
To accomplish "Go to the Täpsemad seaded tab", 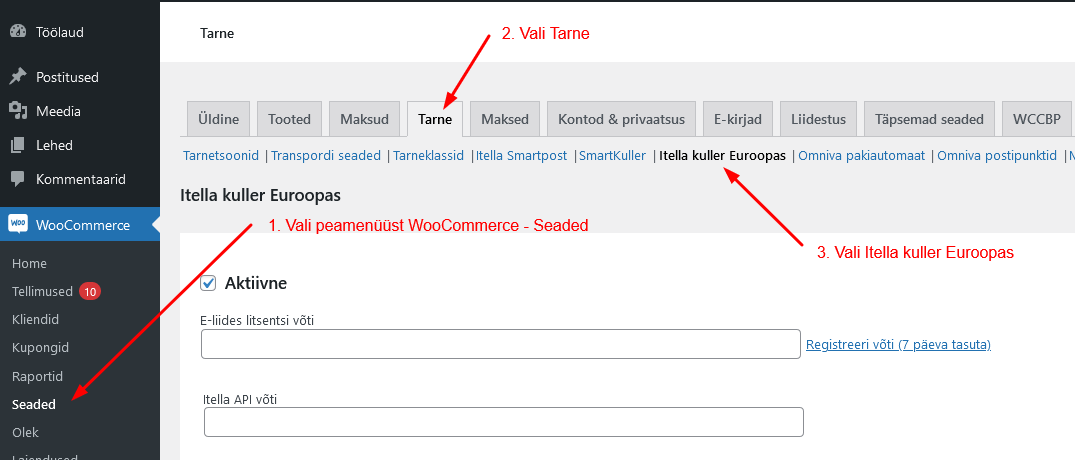I will [x=929, y=119].
